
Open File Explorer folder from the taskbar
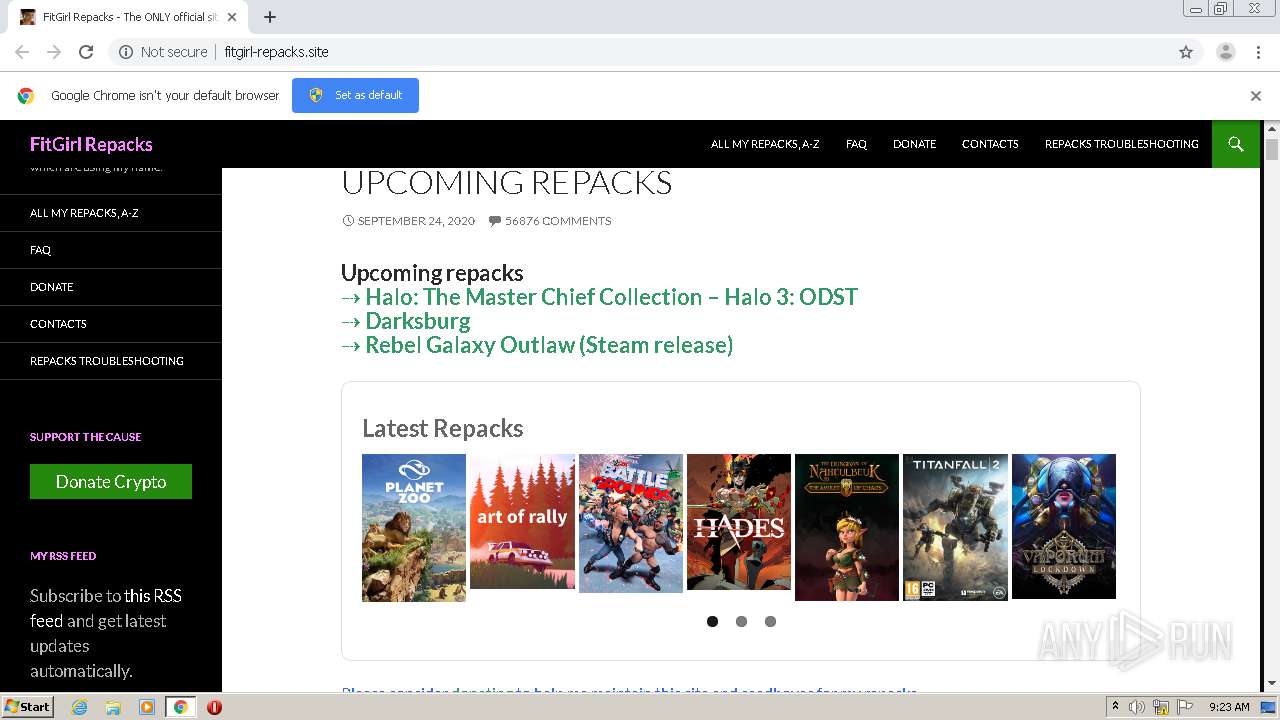[x=113, y=707]
